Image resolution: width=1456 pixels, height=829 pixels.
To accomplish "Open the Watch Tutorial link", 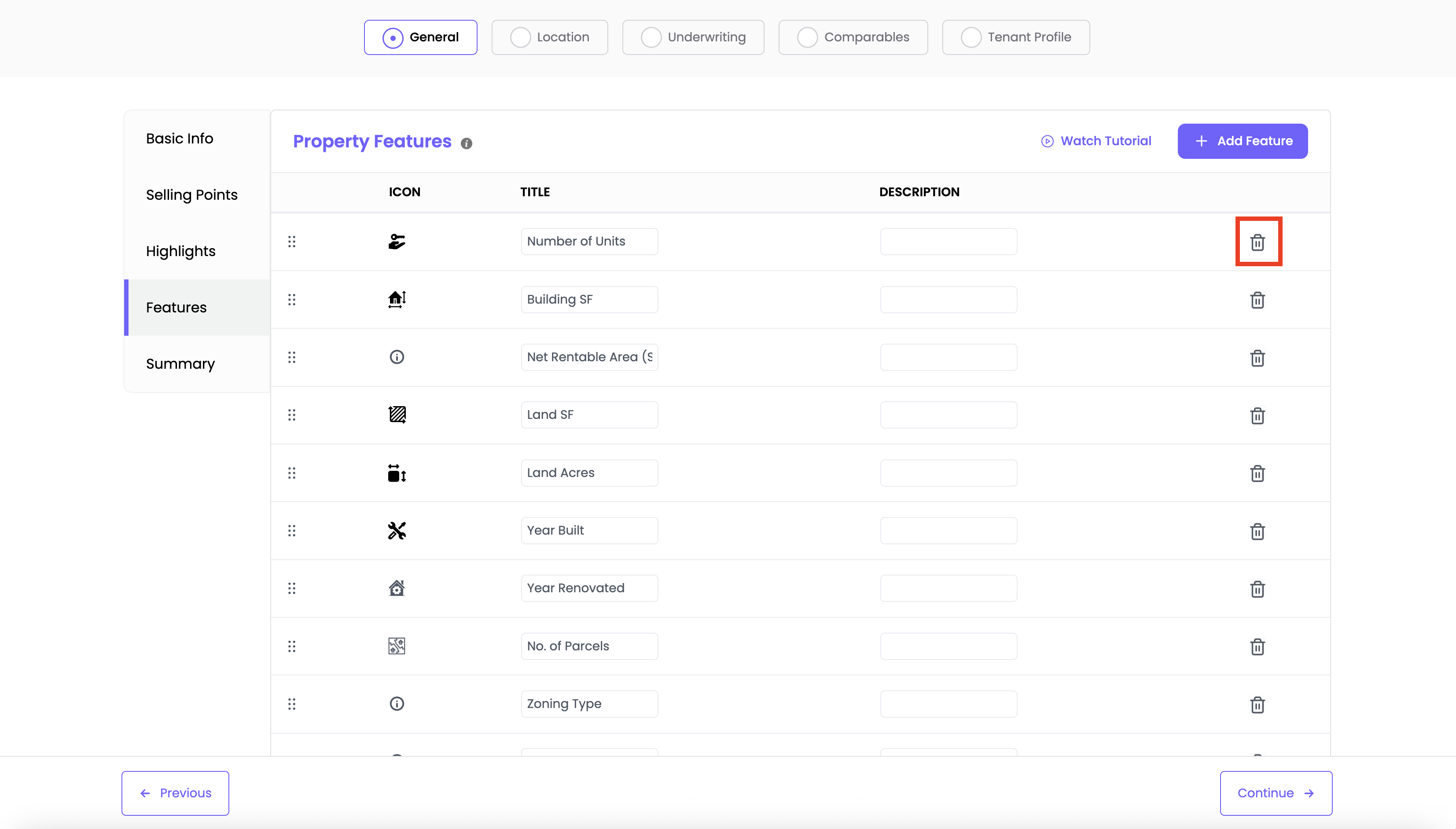I will point(1096,141).
